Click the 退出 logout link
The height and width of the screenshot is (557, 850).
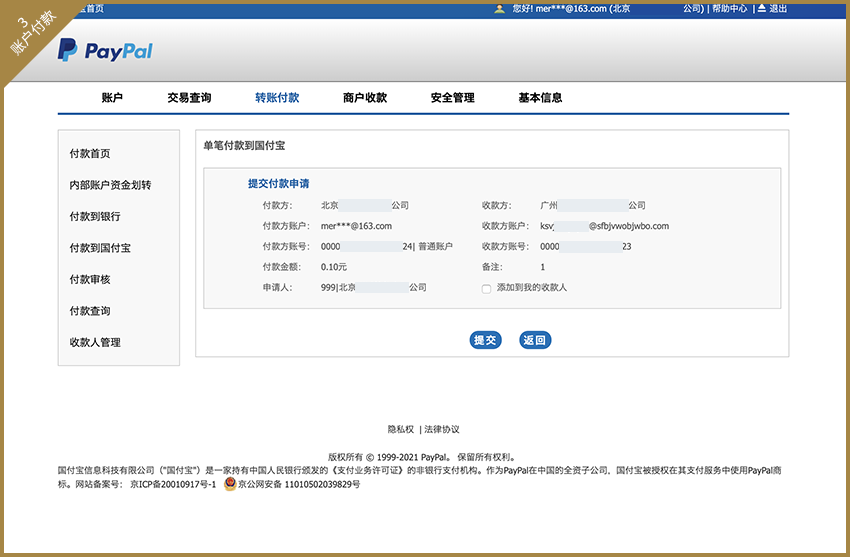point(778,8)
